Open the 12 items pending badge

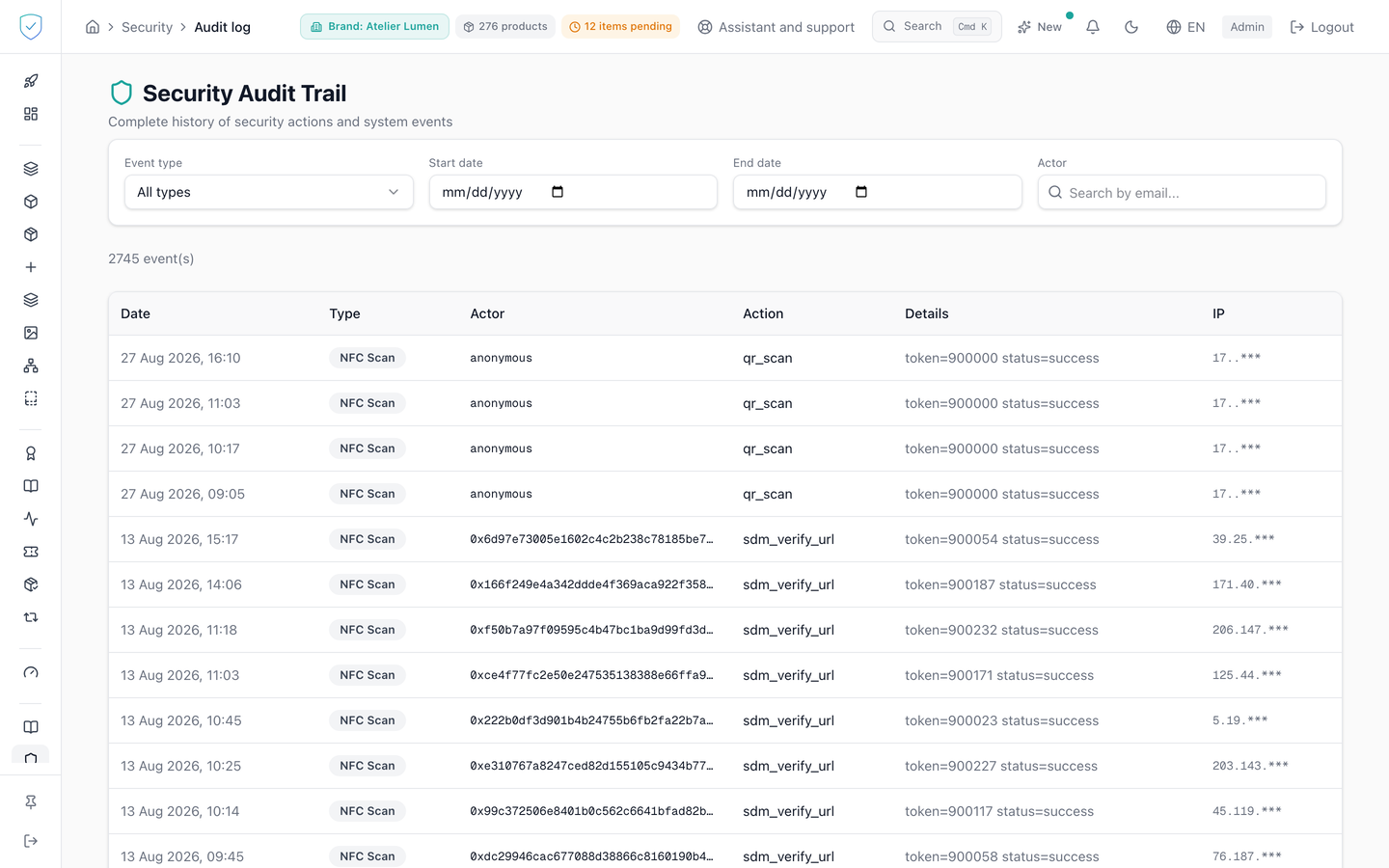tap(620, 27)
